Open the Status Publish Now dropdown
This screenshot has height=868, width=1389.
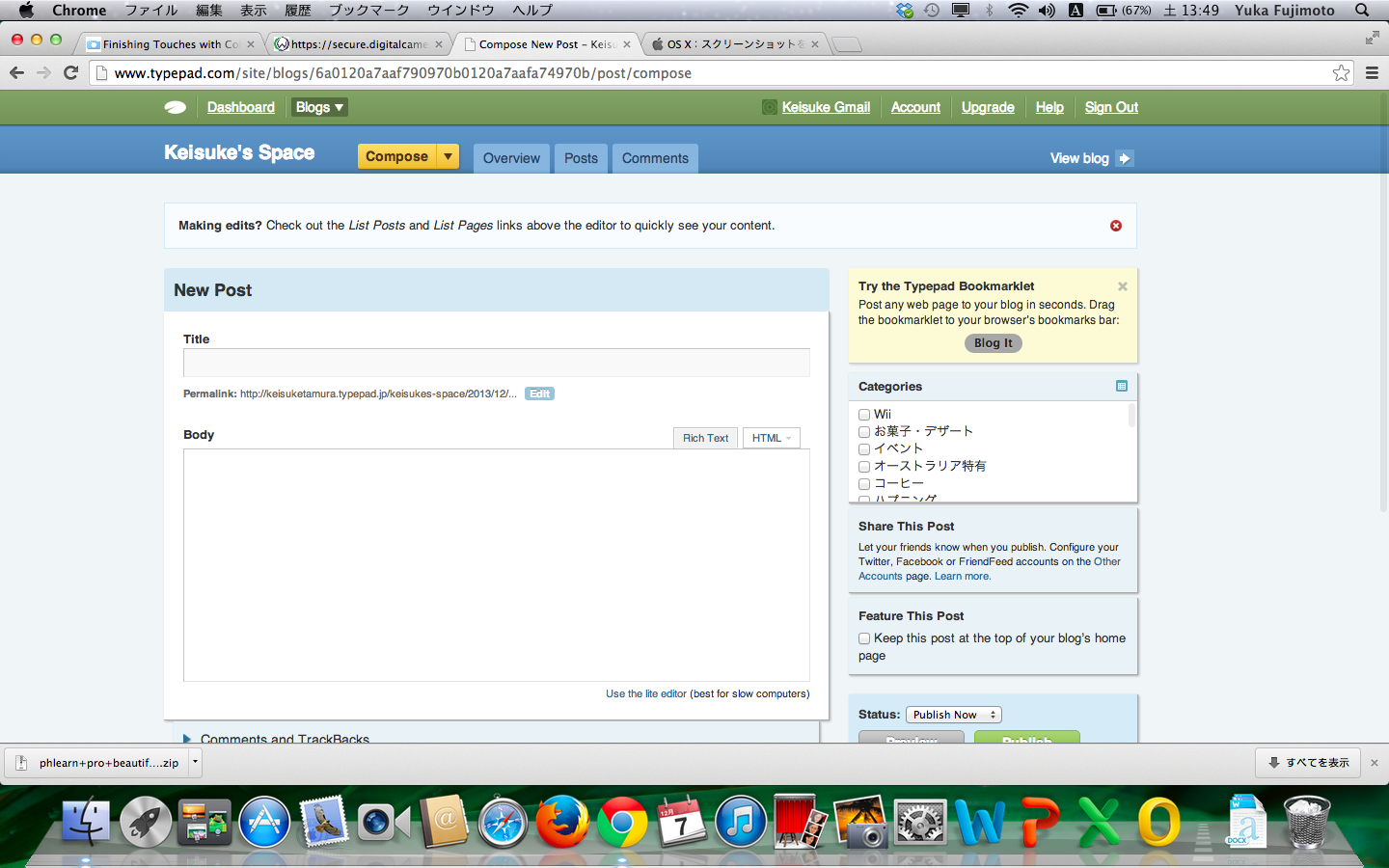954,715
